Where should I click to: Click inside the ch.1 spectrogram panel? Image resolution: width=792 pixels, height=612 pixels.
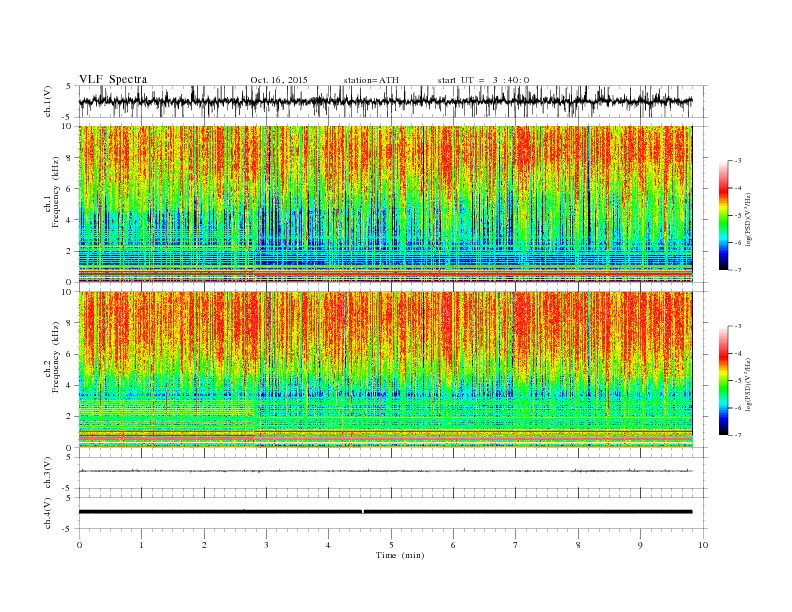tap(385, 204)
